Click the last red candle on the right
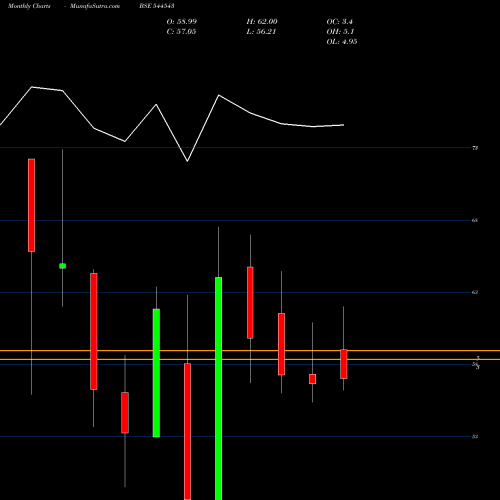 [x=344, y=364]
